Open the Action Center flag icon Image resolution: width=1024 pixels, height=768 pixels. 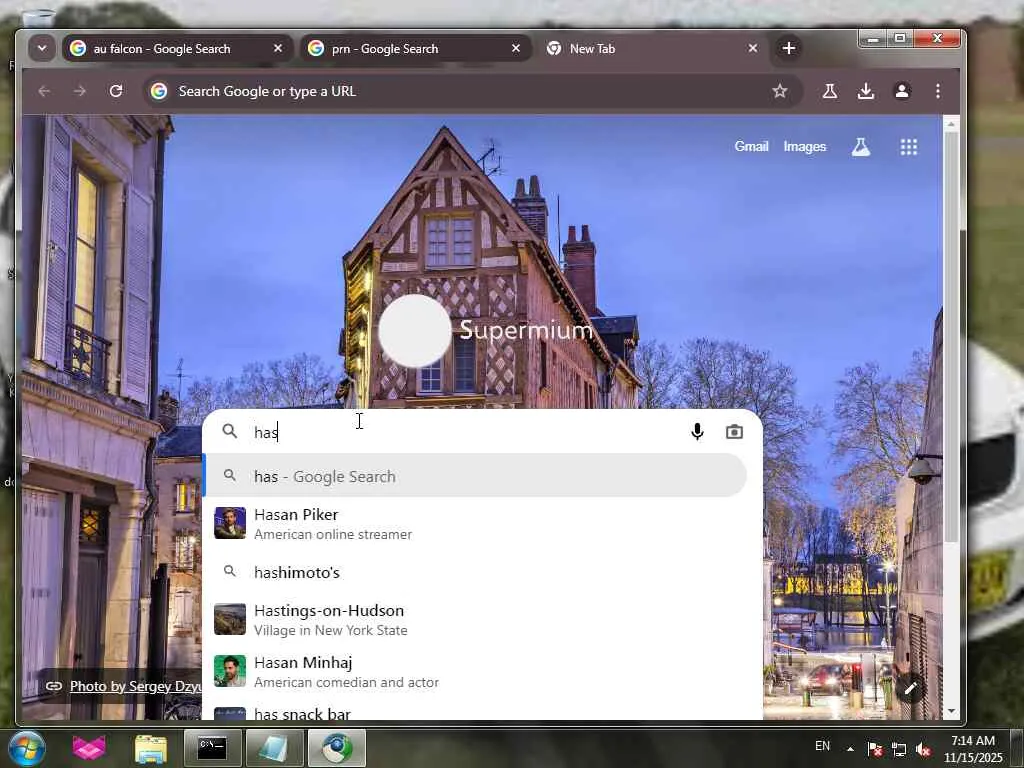coord(875,749)
